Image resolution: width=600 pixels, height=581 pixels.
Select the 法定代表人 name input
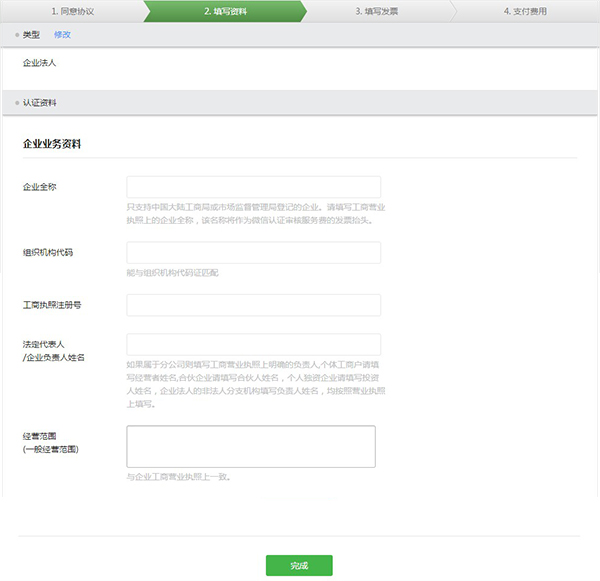click(253, 344)
